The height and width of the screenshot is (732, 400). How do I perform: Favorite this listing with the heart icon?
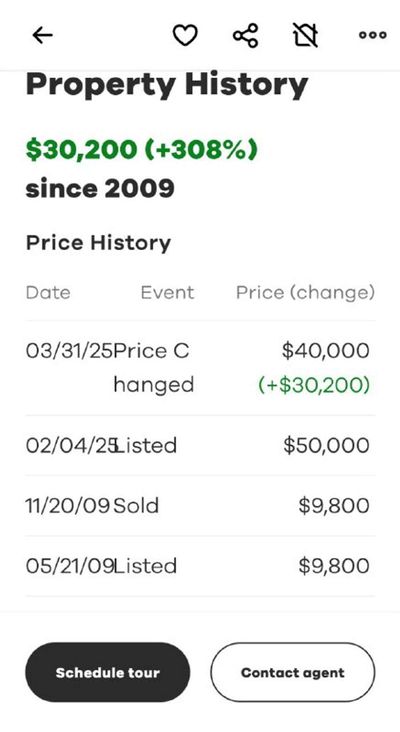tap(185, 35)
